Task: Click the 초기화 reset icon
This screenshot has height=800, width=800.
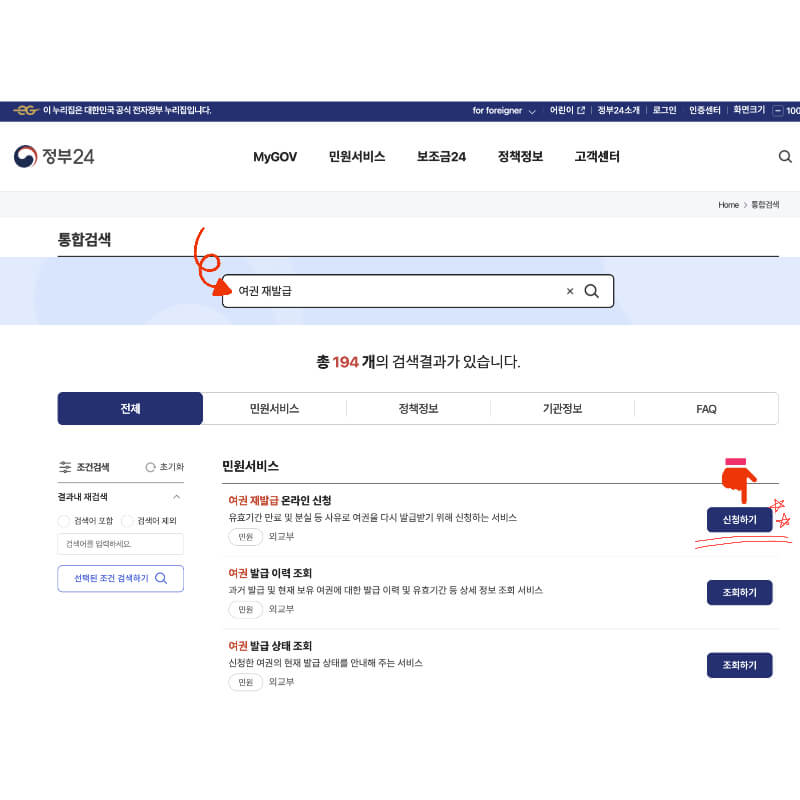Action: [x=151, y=467]
